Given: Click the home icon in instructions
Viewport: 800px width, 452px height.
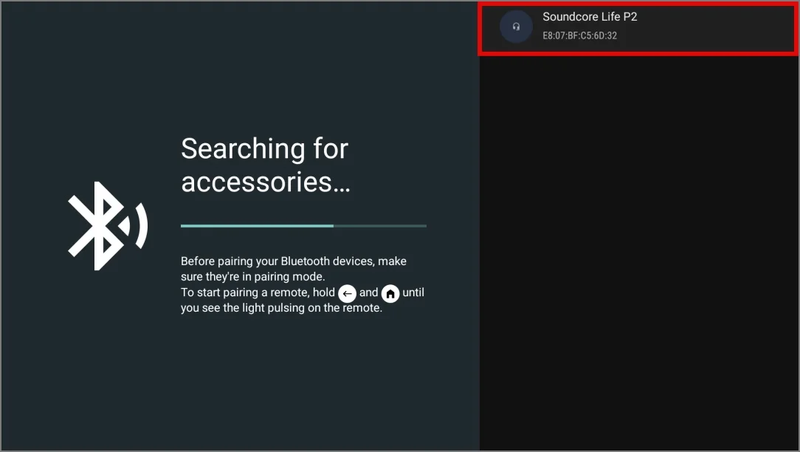Looking at the screenshot, I should [390, 293].
